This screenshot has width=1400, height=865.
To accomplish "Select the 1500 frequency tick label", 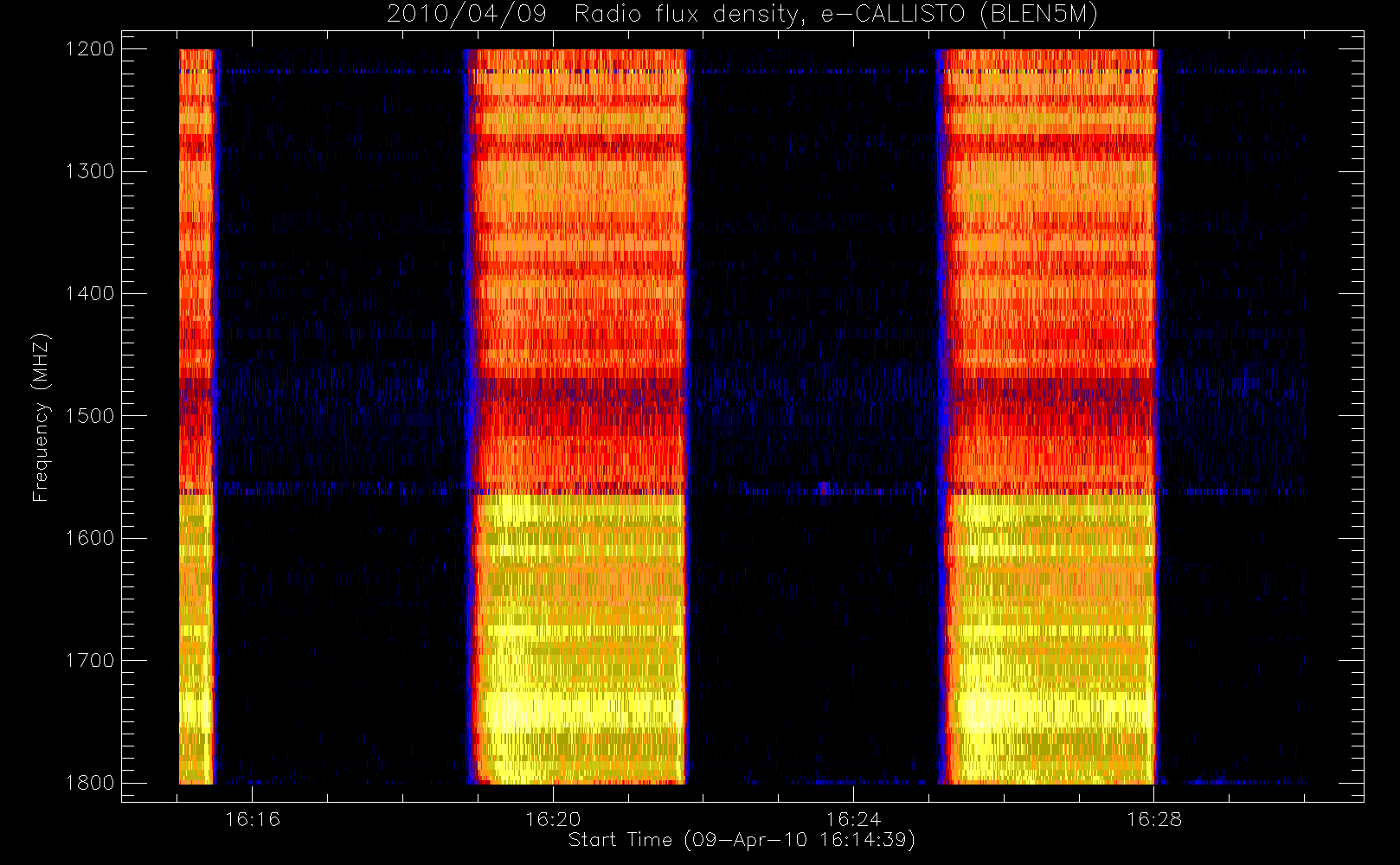I will pos(90,416).
